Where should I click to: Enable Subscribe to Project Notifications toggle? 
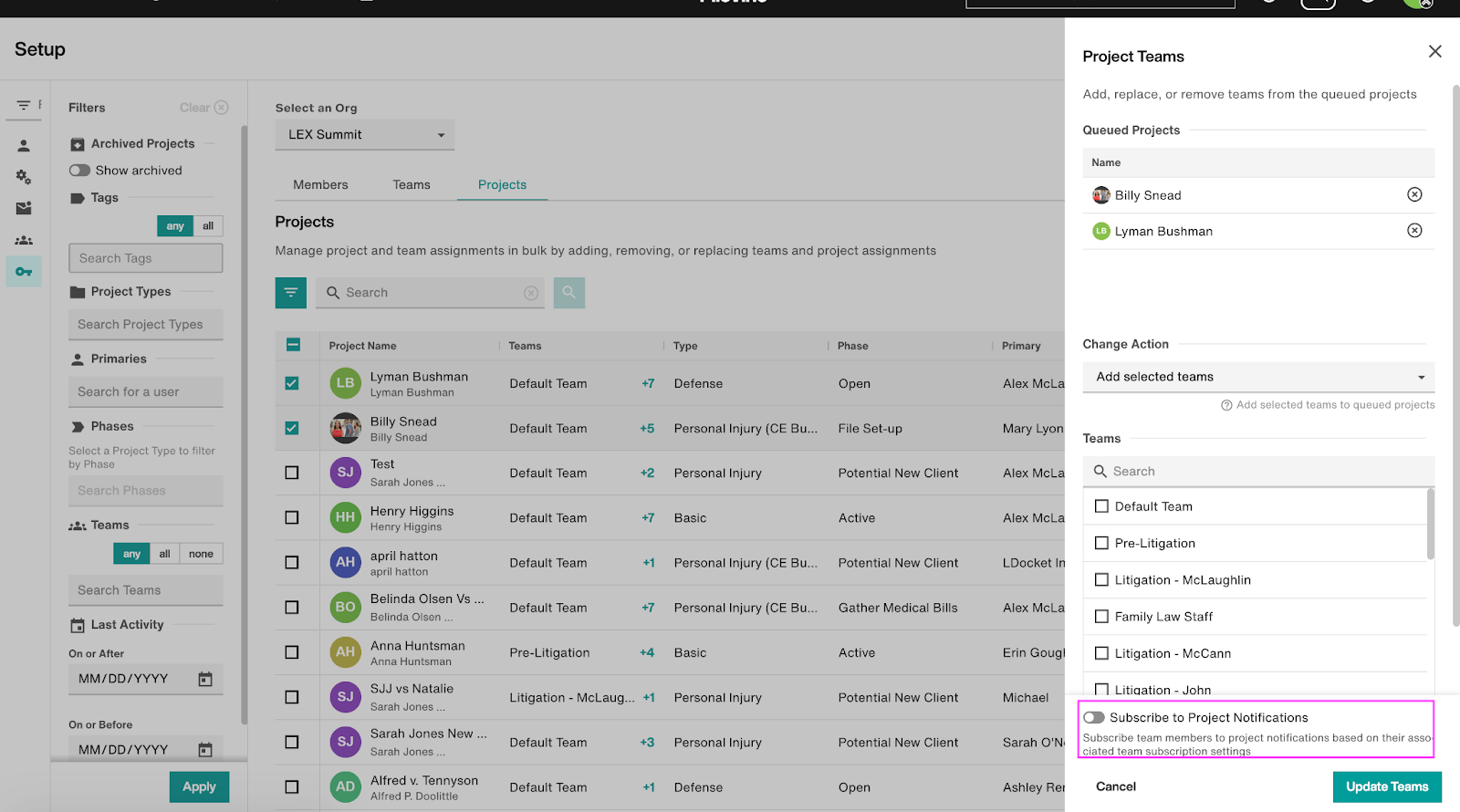1094,718
